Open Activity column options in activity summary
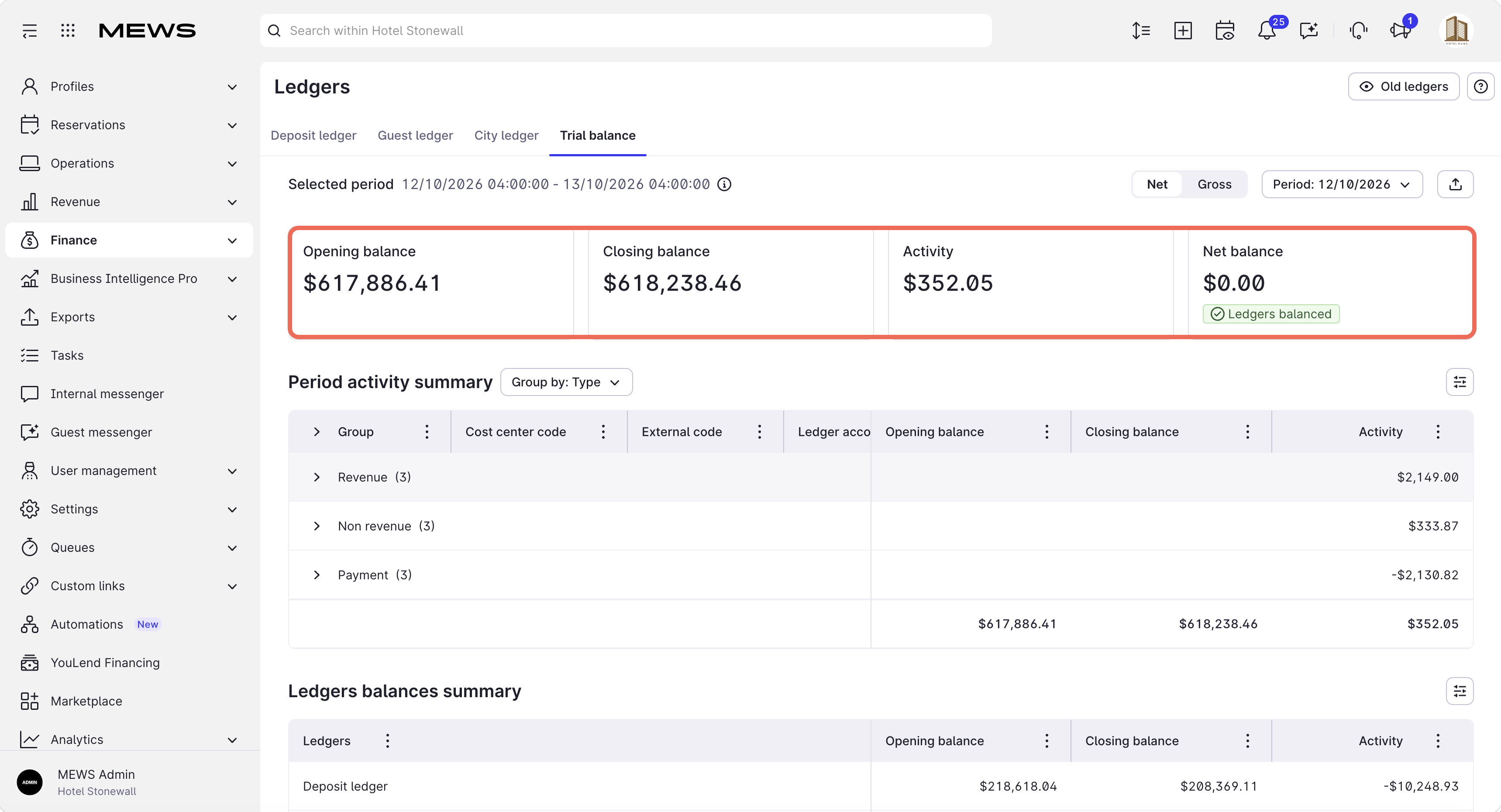 [1438, 432]
